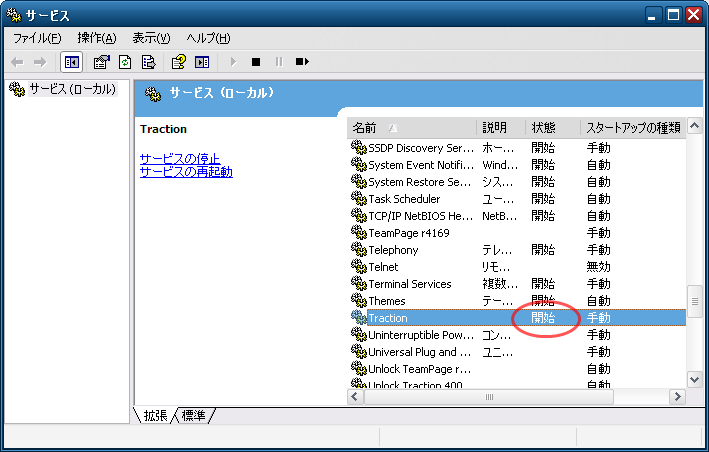Screen dimensions: 709x452
Task: Click the gear icon next to Telnet
Action: [359, 266]
